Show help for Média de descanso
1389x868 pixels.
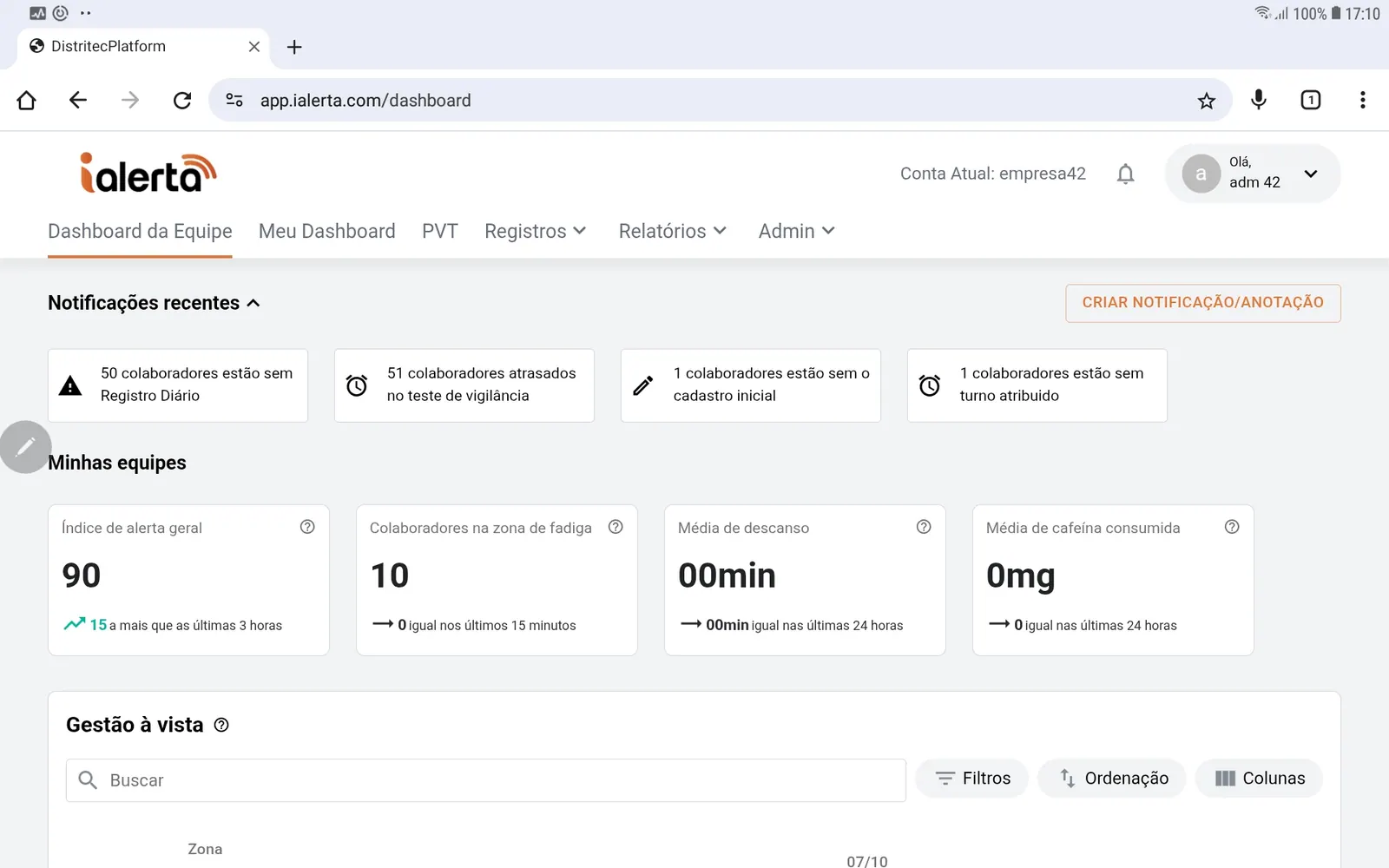[924, 527]
